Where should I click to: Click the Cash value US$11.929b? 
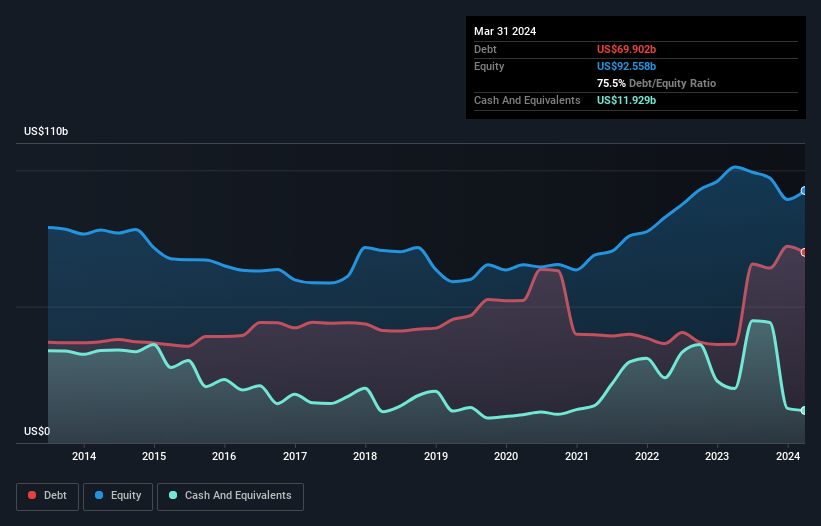coord(626,100)
